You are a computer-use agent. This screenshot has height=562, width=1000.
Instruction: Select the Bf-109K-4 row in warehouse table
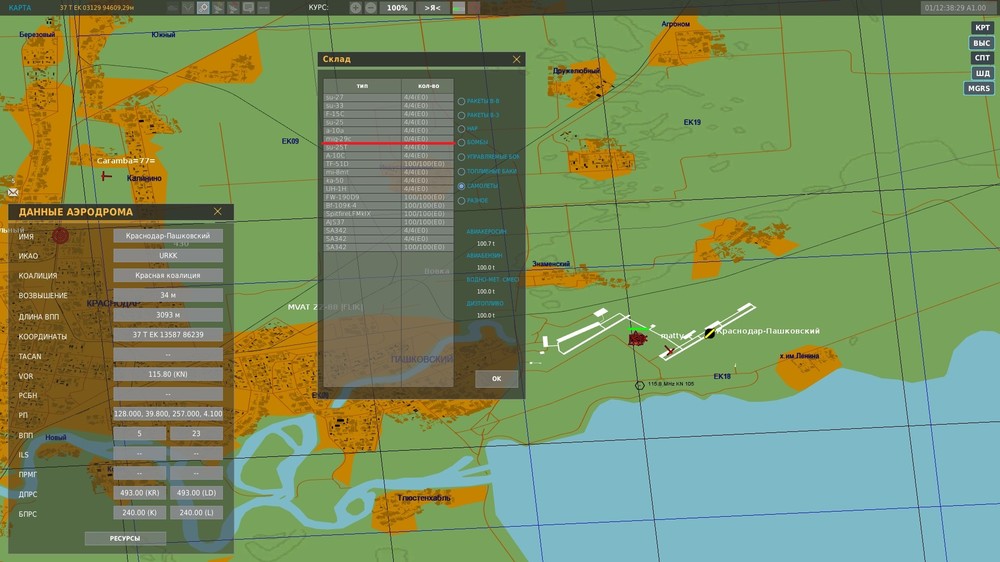click(x=388, y=205)
